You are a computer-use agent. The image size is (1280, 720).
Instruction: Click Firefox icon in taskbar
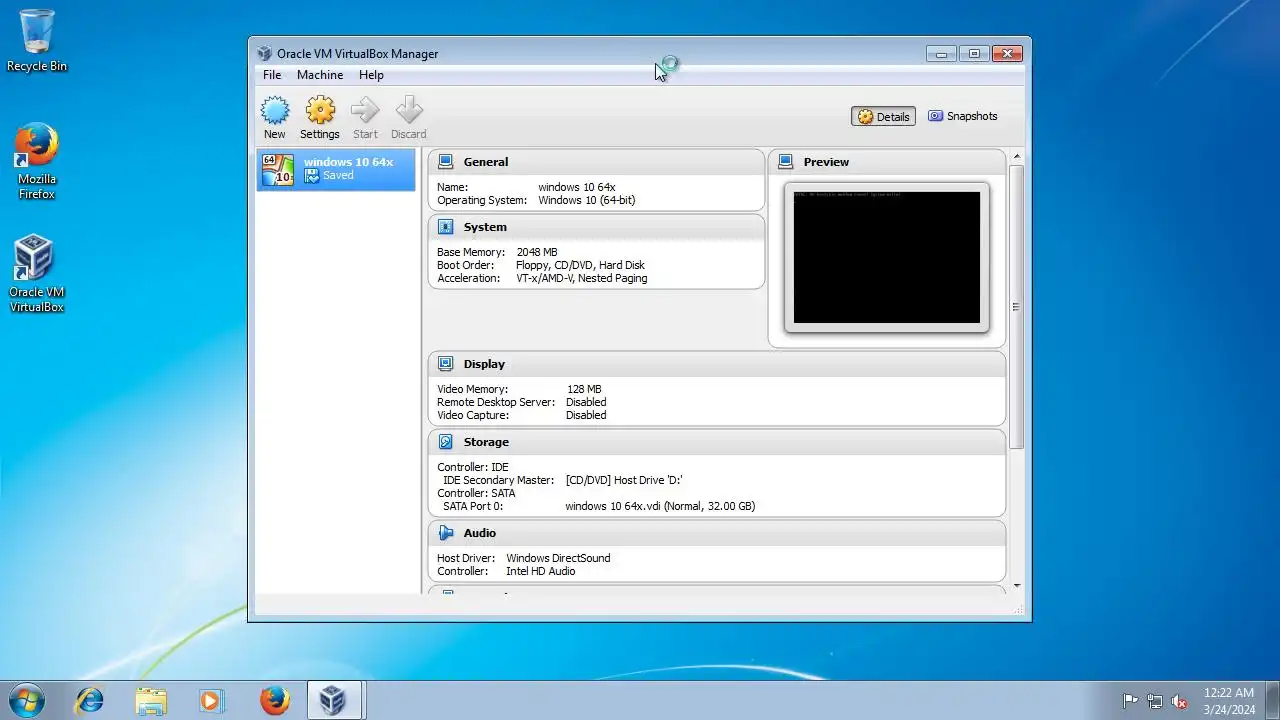click(274, 700)
